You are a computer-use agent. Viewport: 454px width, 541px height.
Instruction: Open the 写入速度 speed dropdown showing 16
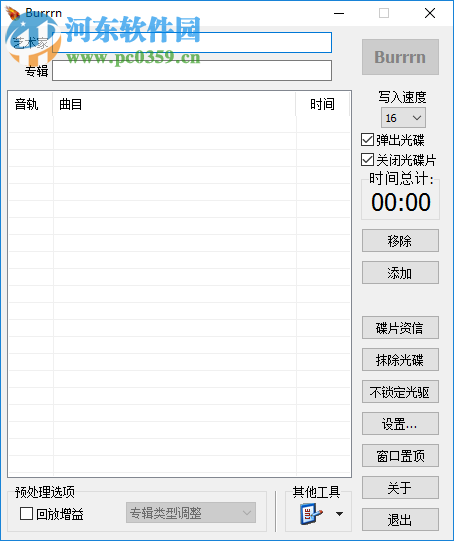point(403,118)
